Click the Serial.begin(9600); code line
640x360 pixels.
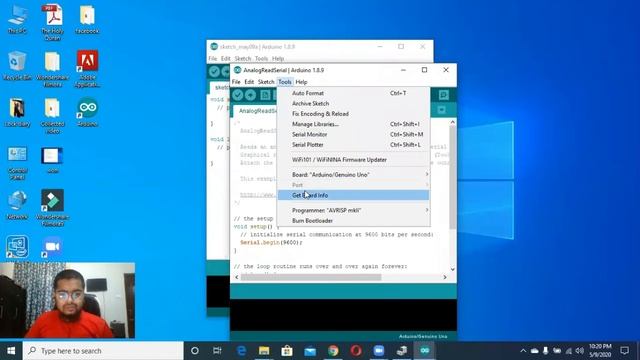(x=271, y=242)
